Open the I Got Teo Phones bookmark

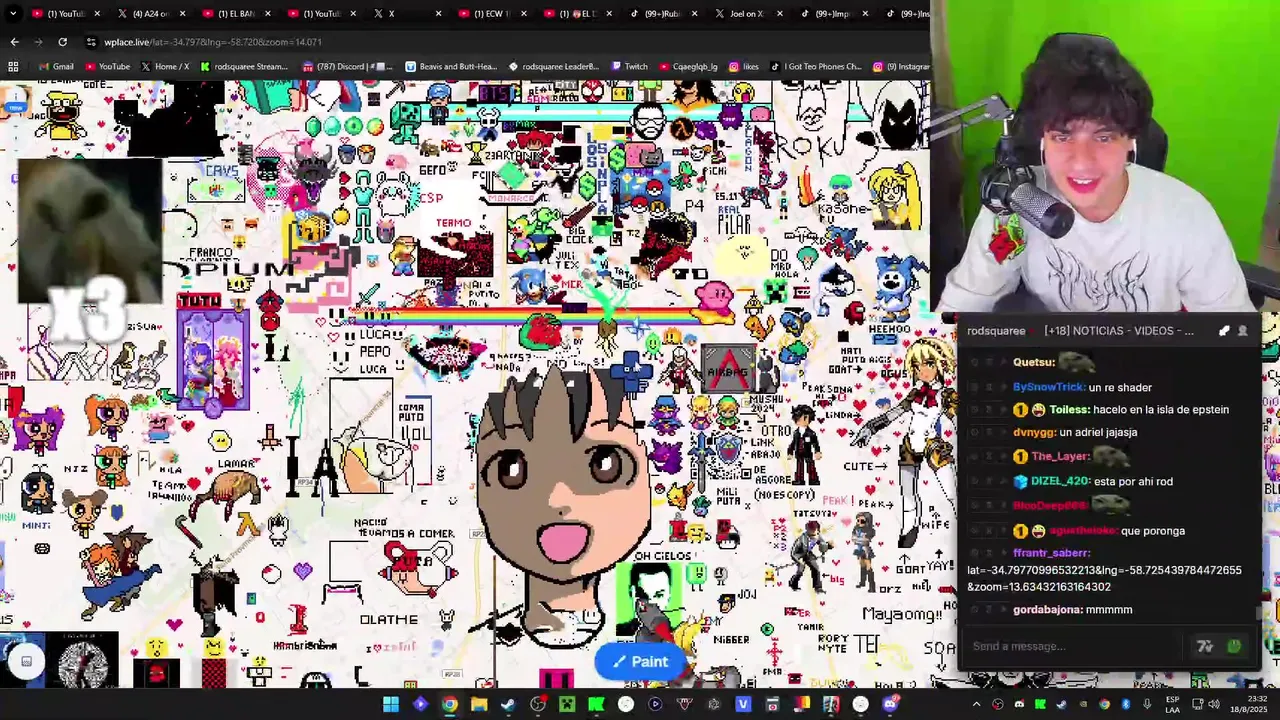point(815,67)
